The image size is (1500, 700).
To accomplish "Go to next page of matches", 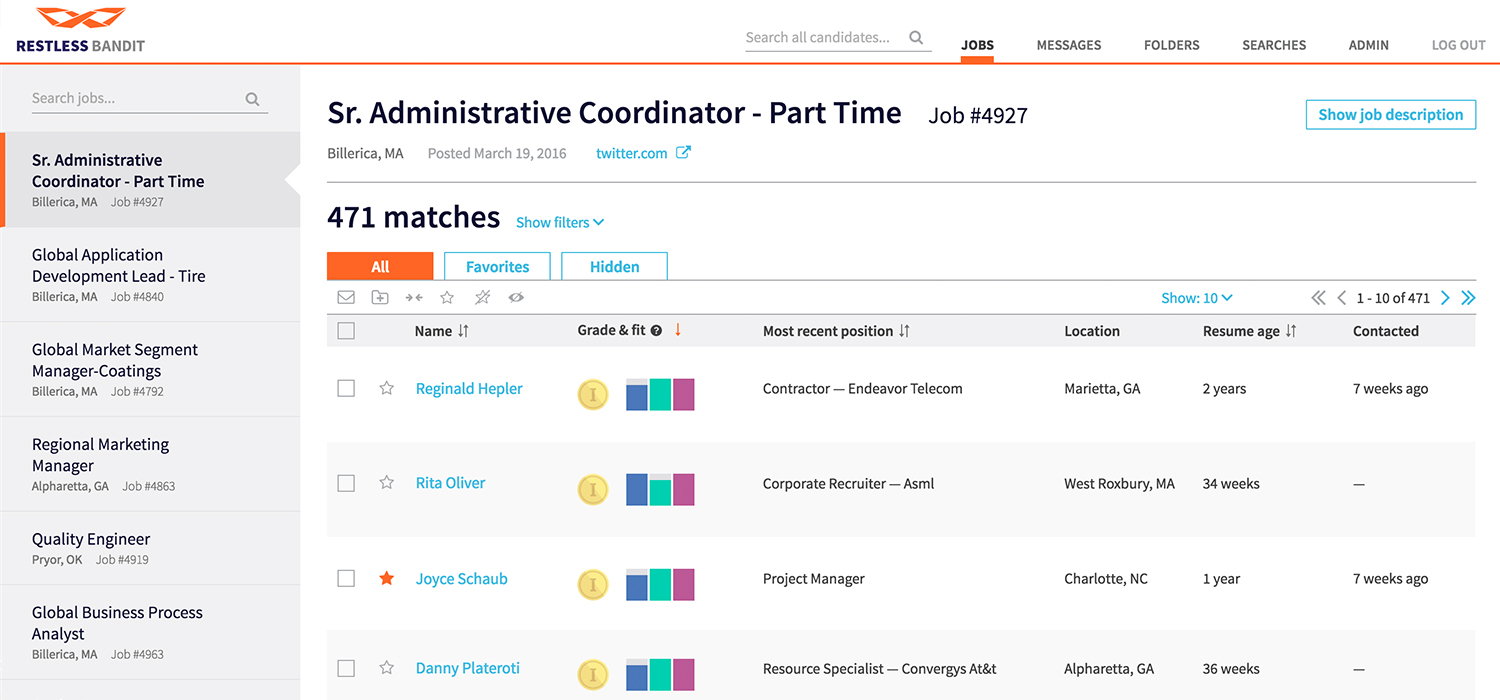I will (1445, 298).
